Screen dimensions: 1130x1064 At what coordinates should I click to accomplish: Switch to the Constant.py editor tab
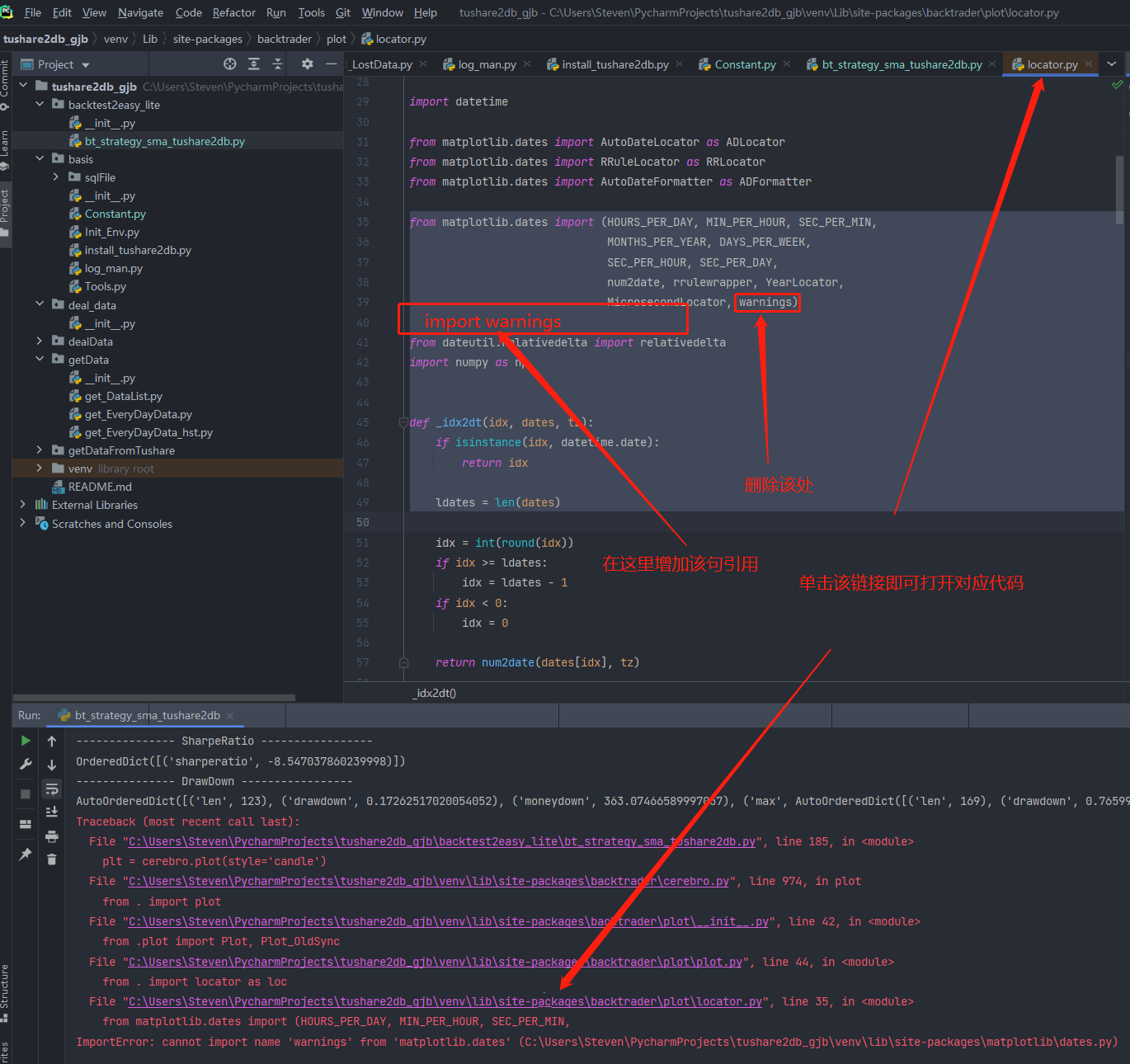tap(744, 64)
